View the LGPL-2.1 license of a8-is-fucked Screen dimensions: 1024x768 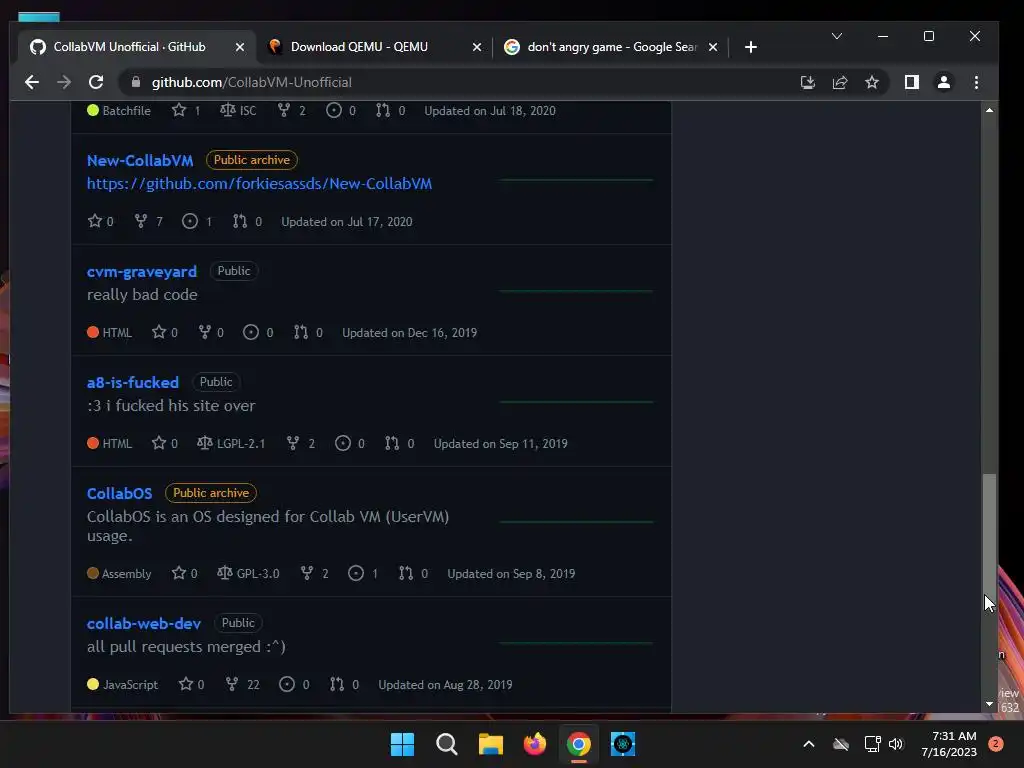(231, 443)
